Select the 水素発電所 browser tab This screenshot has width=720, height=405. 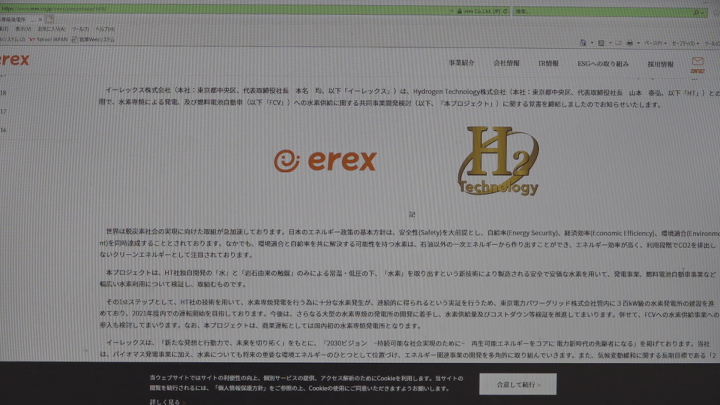pos(17,19)
